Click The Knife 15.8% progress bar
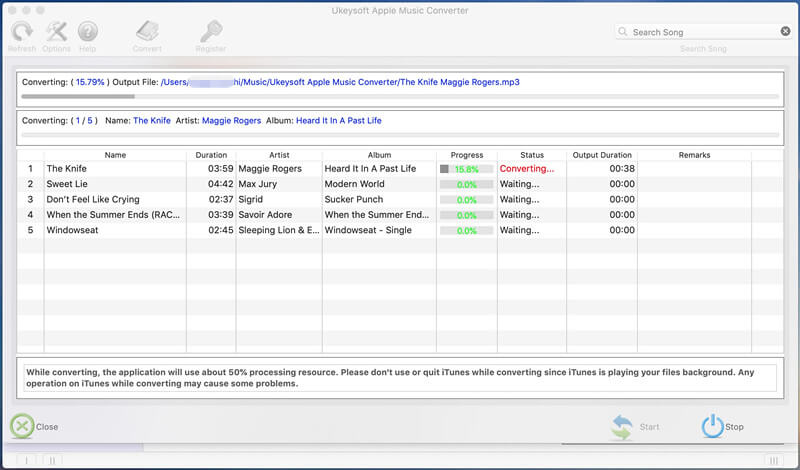Screen dimensions: 800x470 pos(466,169)
